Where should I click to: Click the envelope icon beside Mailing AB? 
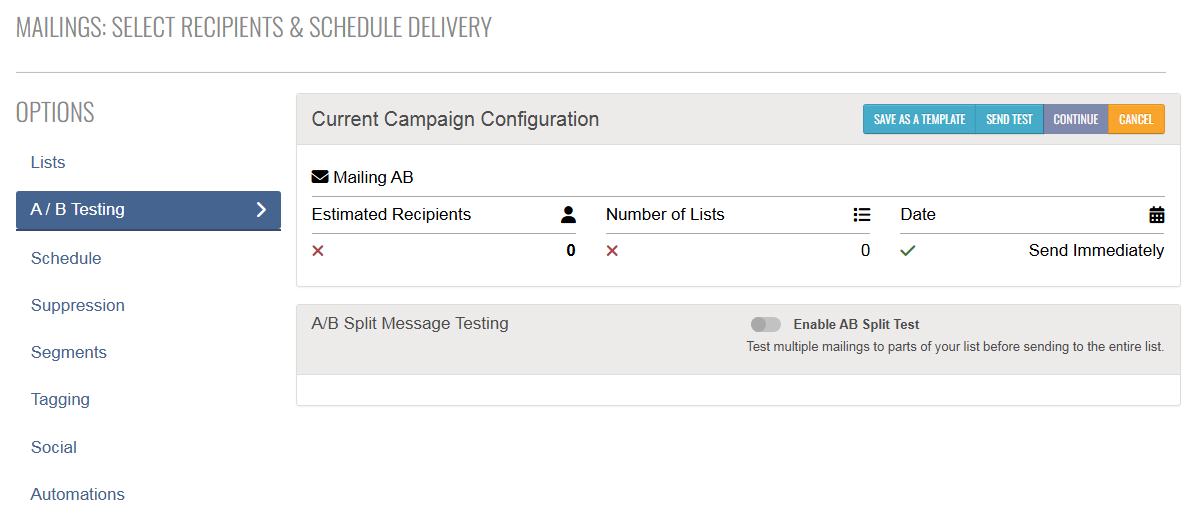[x=320, y=177]
